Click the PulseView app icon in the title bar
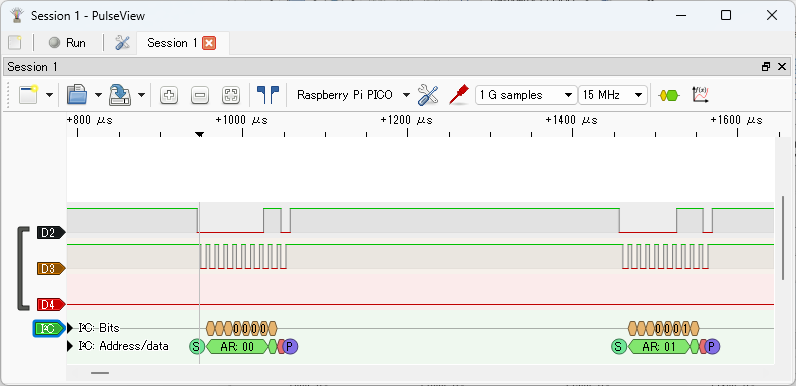The width and height of the screenshot is (796, 386). [x=17, y=15]
